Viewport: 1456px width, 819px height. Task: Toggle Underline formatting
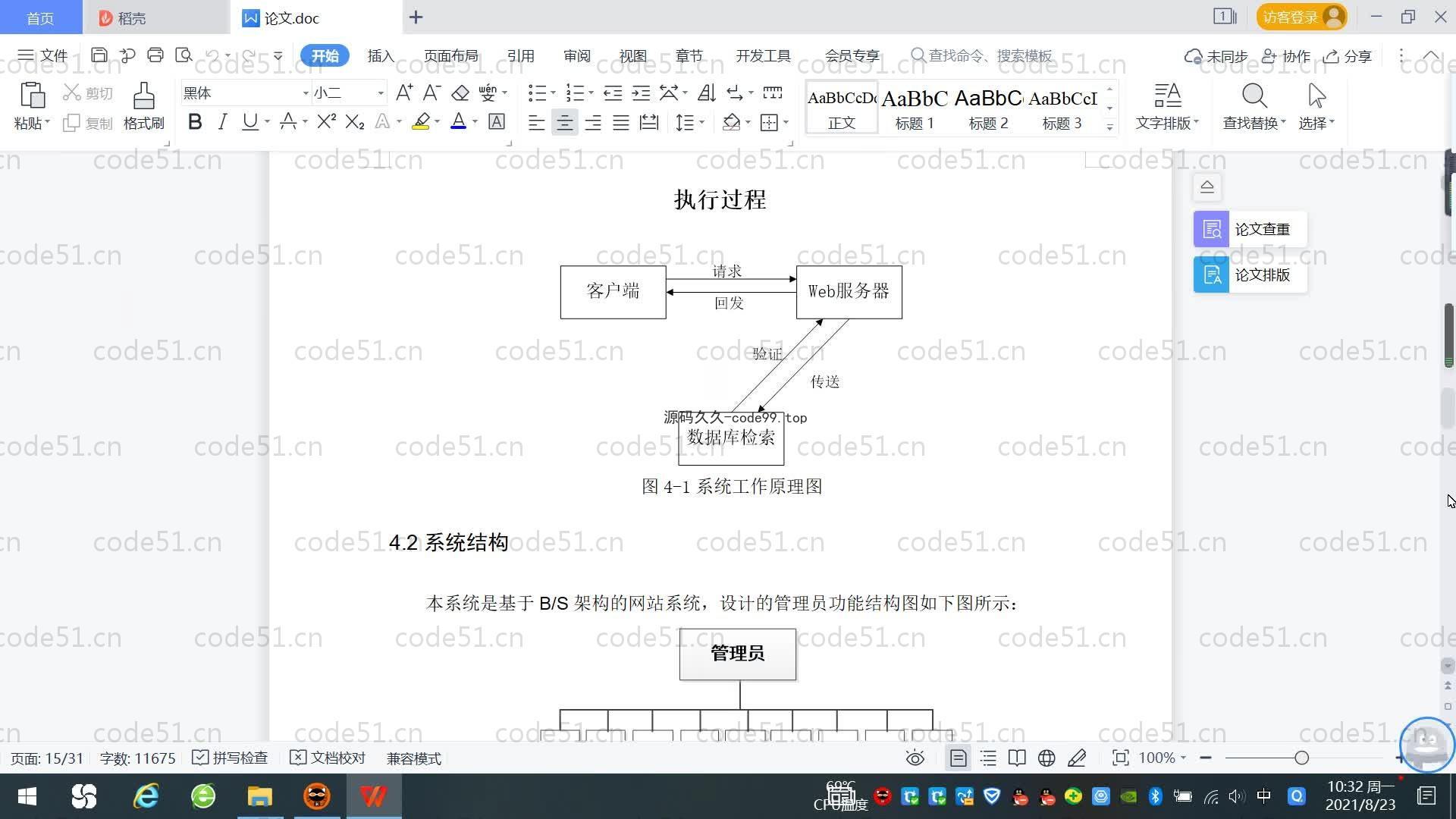pyautogui.click(x=249, y=121)
